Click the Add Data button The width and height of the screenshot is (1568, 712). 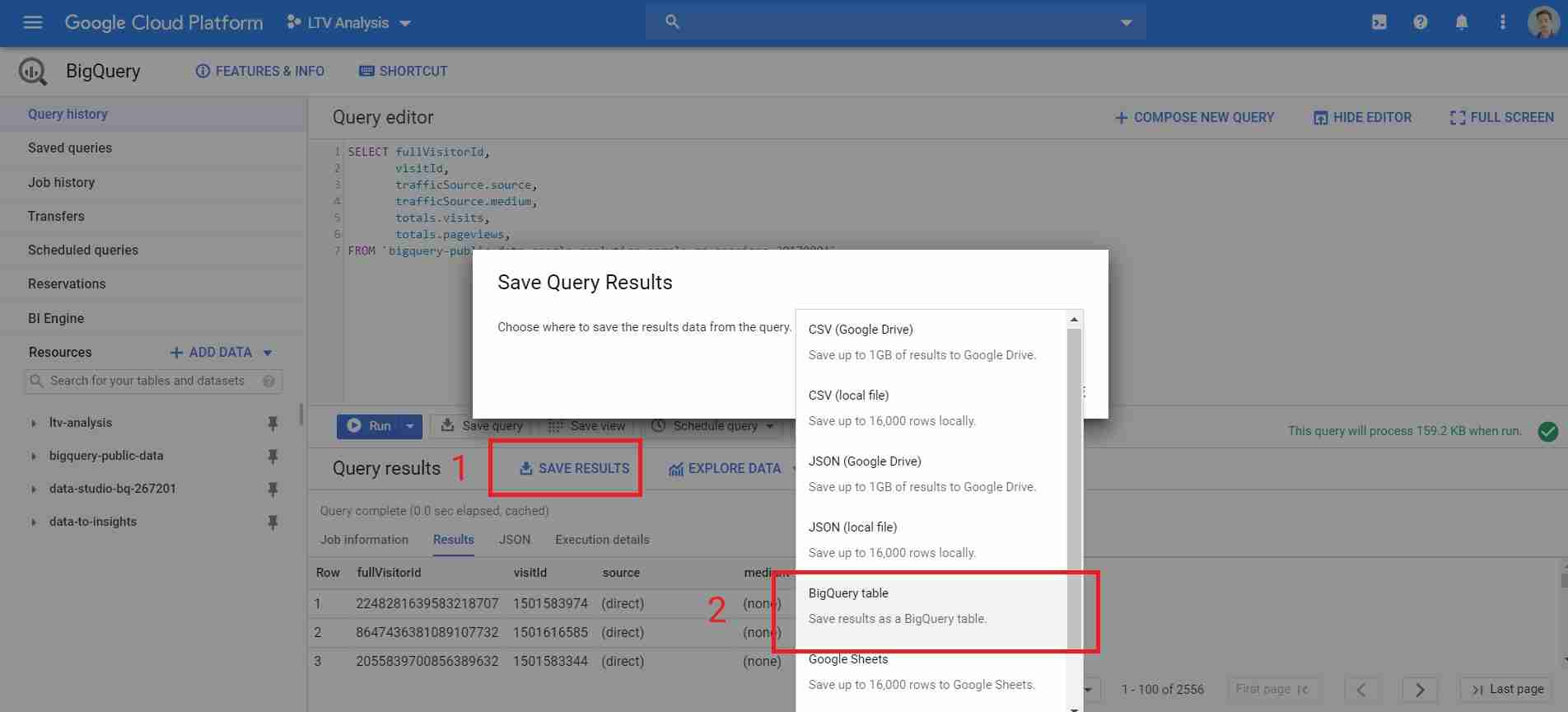pos(211,352)
